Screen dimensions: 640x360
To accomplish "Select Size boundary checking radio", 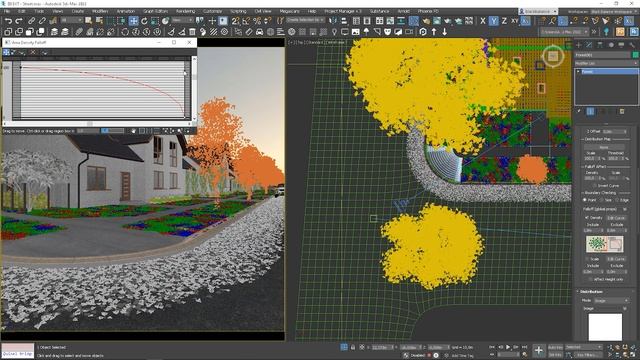I will point(602,200).
